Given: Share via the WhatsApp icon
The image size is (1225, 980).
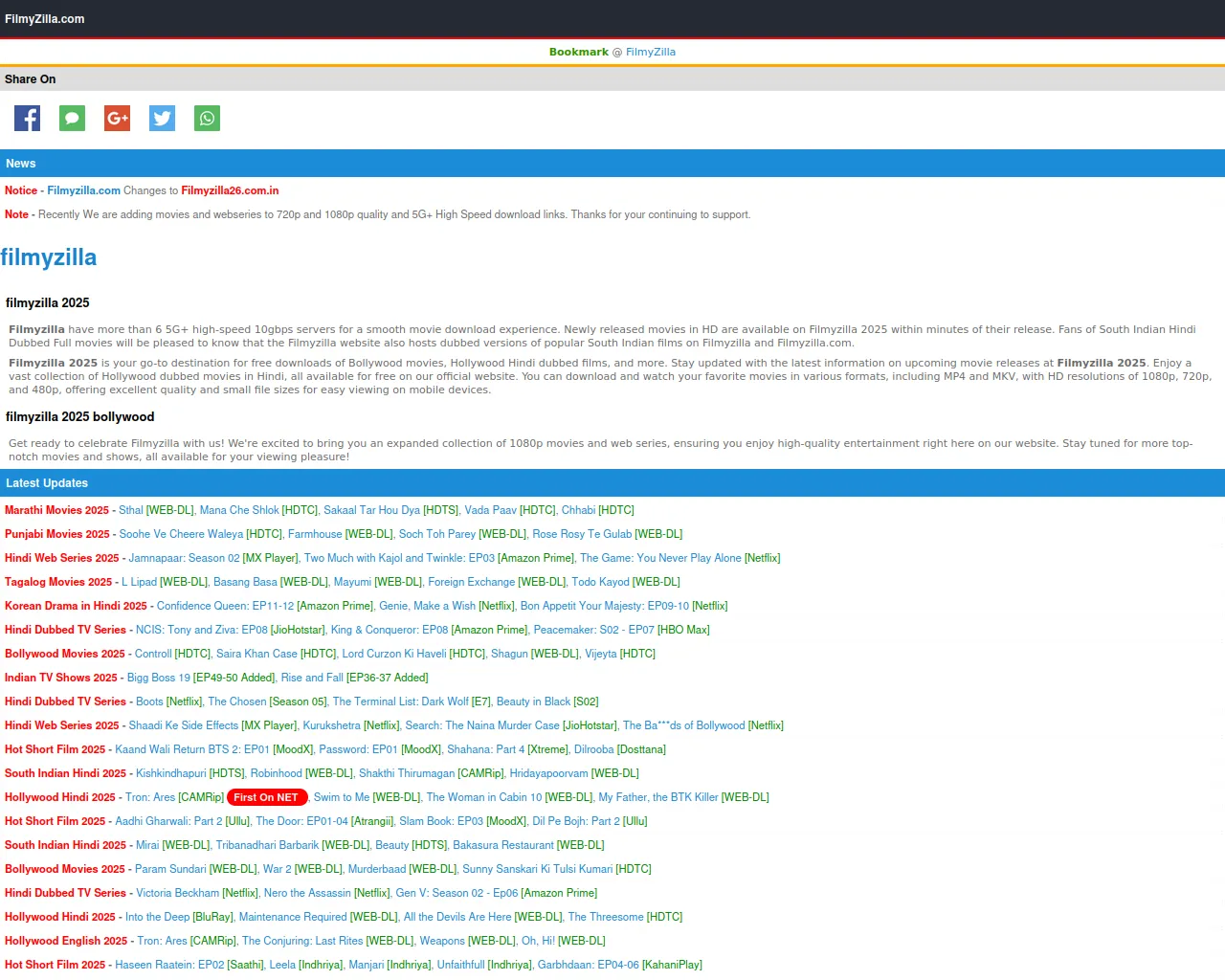Looking at the screenshot, I should click(207, 118).
